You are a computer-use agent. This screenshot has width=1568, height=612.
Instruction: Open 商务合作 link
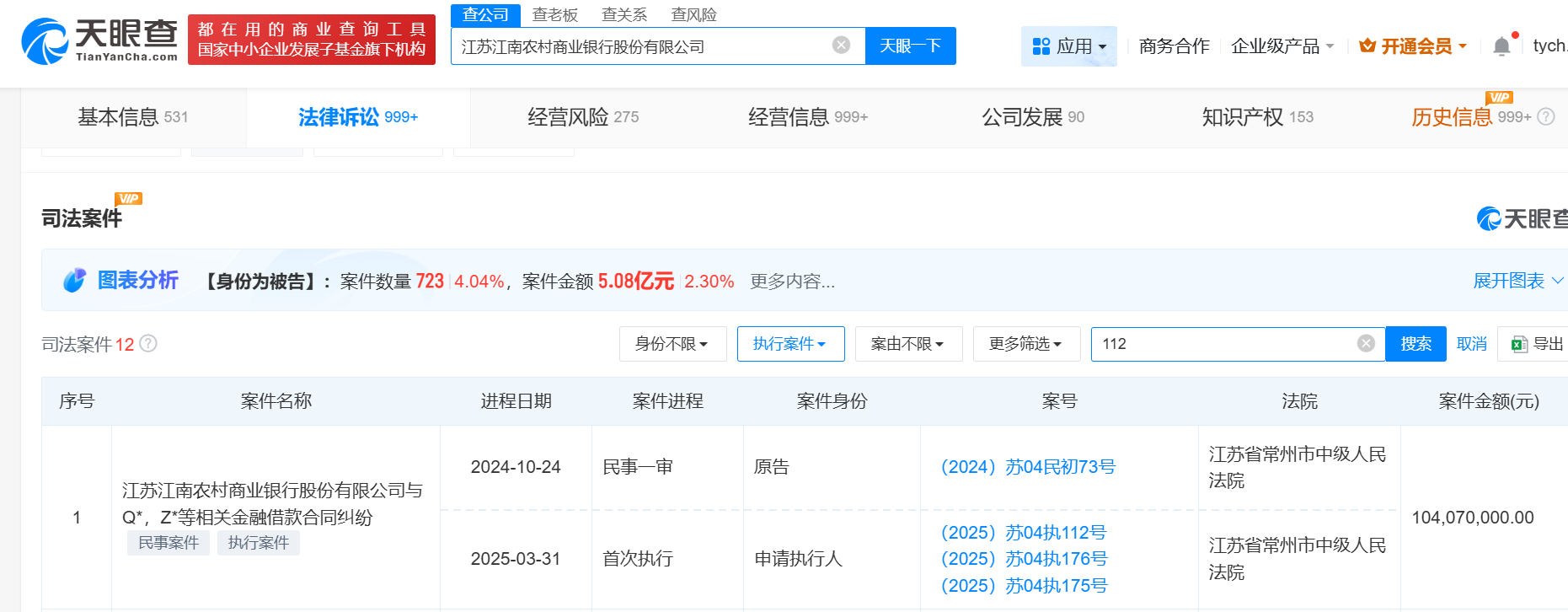point(1174,46)
